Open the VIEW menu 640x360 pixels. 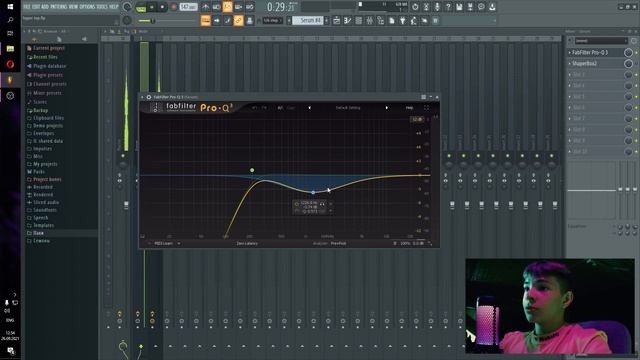click(73, 7)
